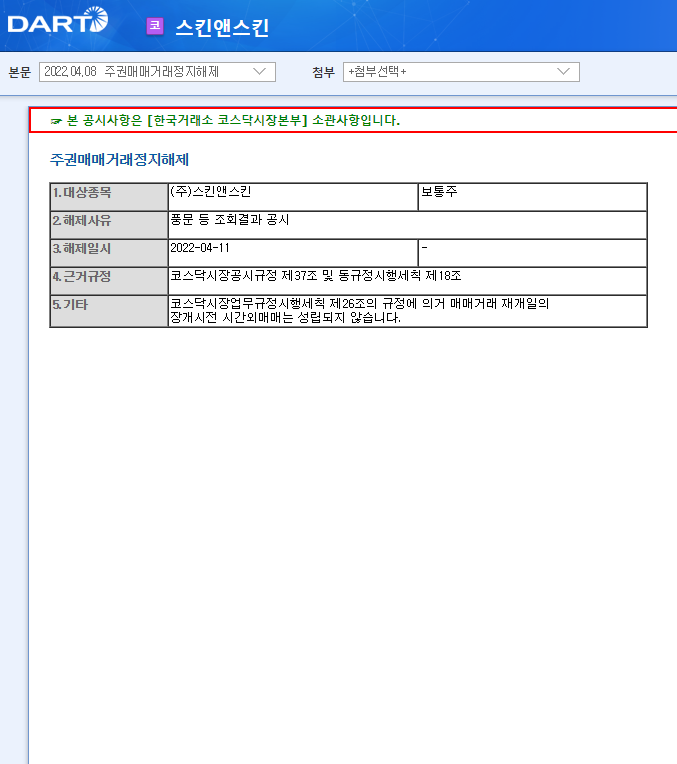The width and height of the screenshot is (677, 764).
Task: Click the 4.근거규정 row header
Action: 109,281
